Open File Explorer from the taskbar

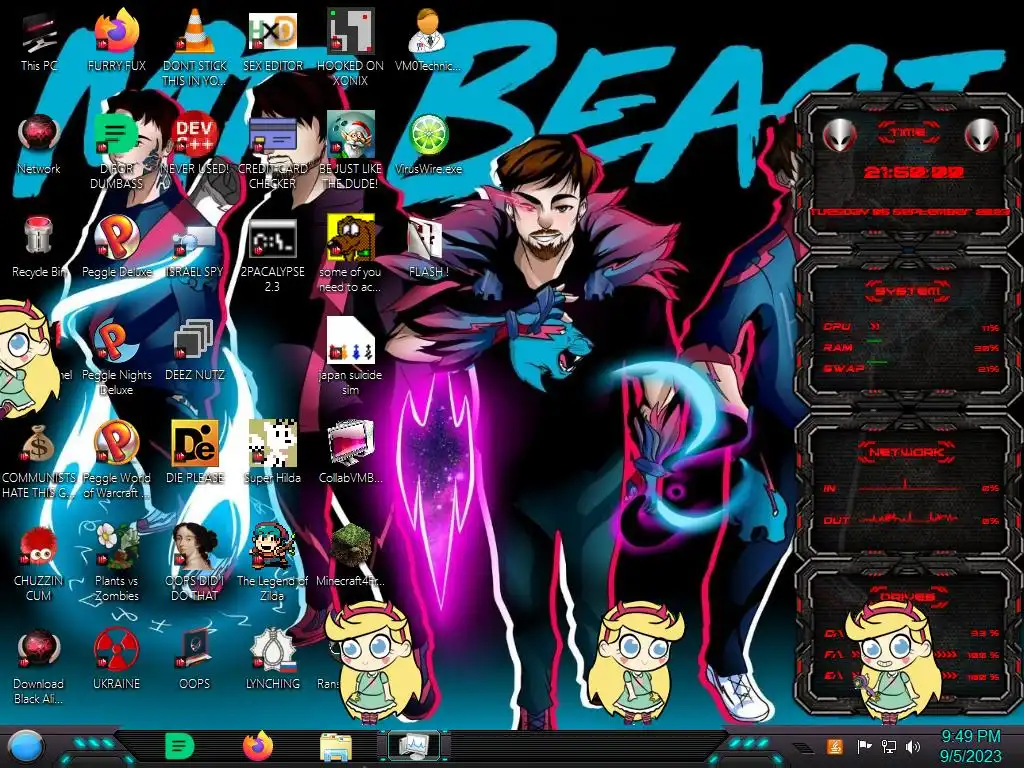336,747
